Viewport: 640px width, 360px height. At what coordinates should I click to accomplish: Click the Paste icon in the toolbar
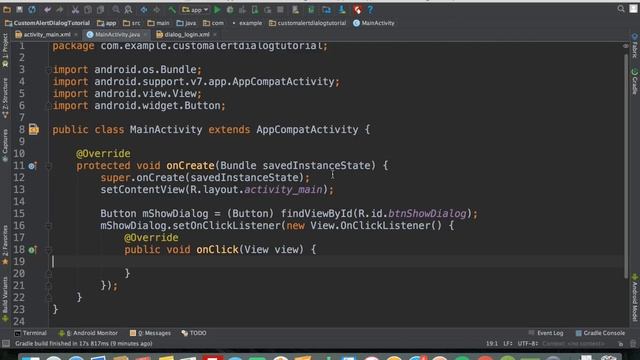pyautogui.click(x=100, y=9)
